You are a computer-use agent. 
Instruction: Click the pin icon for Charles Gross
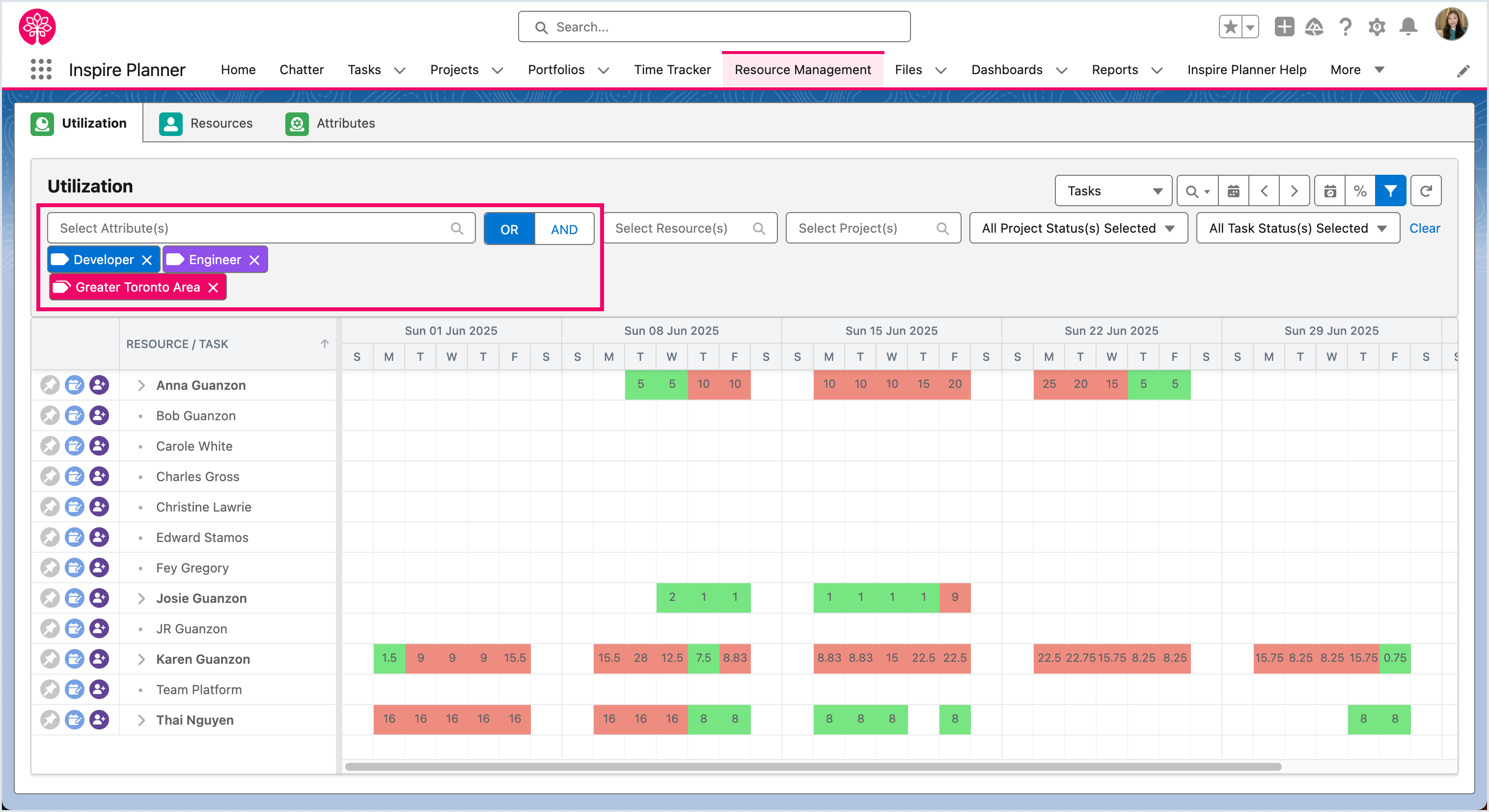[50, 476]
